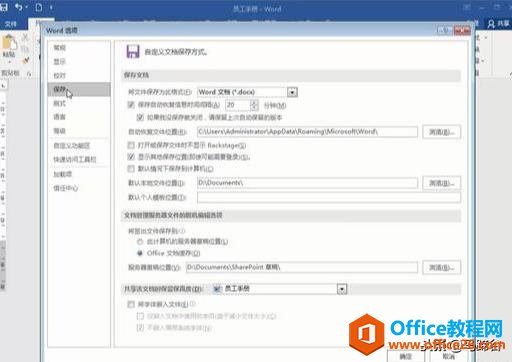
Task: Toggle 打开或保存文件时不显示 Backstage checkbox
Action: (x=131, y=145)
